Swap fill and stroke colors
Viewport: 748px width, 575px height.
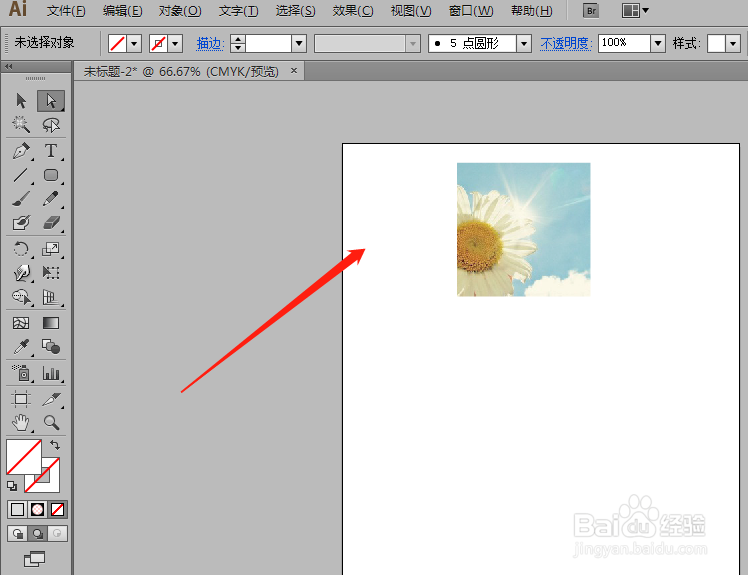55,445
